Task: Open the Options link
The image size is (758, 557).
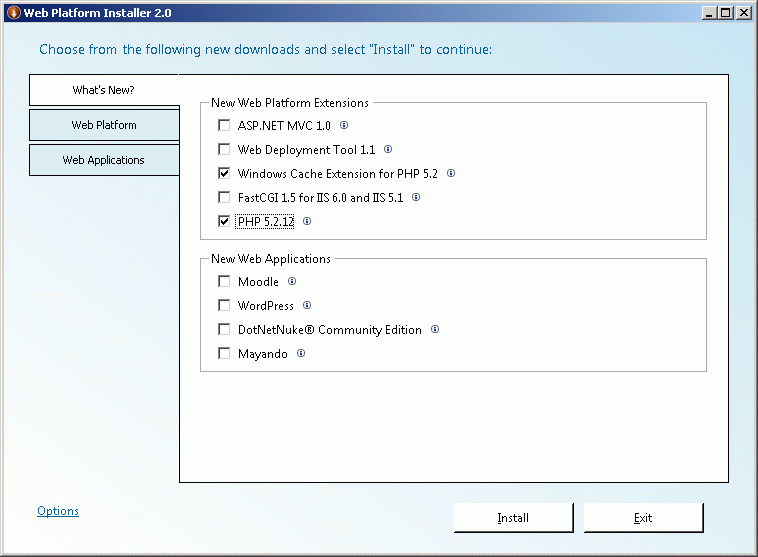Action: [58, 511]
